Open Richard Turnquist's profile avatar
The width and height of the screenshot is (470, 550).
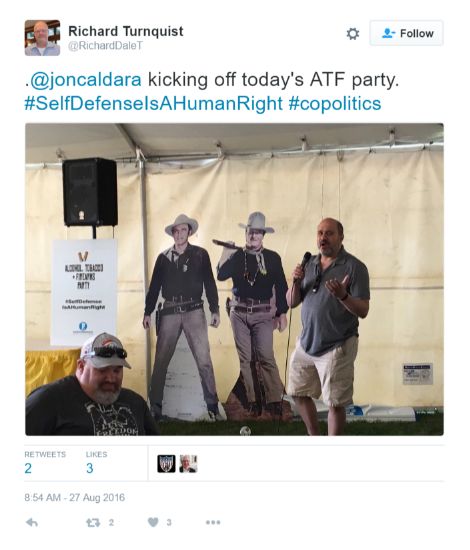[x=42, y=38]
